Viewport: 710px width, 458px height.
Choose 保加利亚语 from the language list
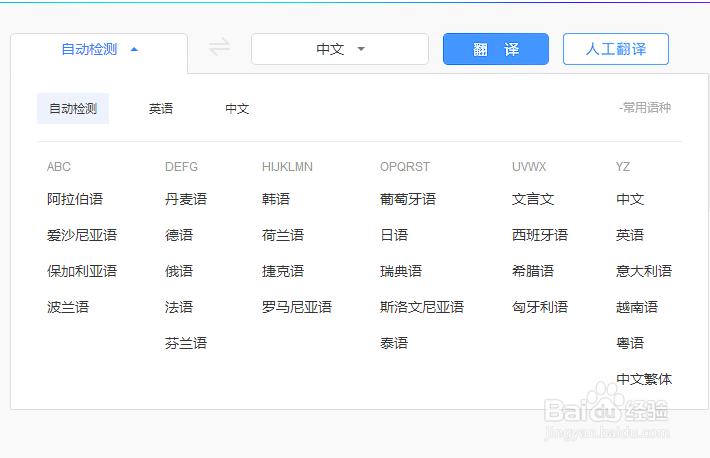point(82,271)
